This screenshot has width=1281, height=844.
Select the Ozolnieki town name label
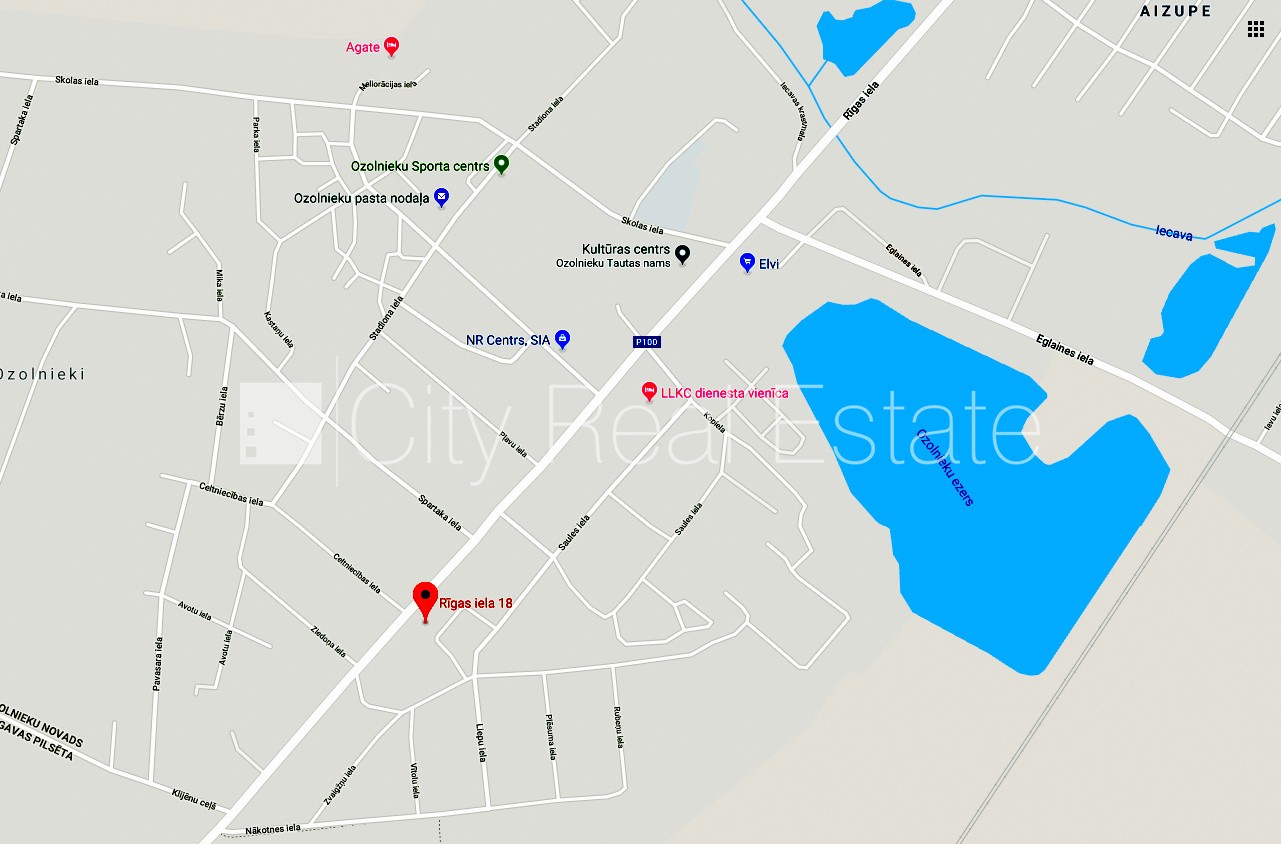tap(42, 374)
